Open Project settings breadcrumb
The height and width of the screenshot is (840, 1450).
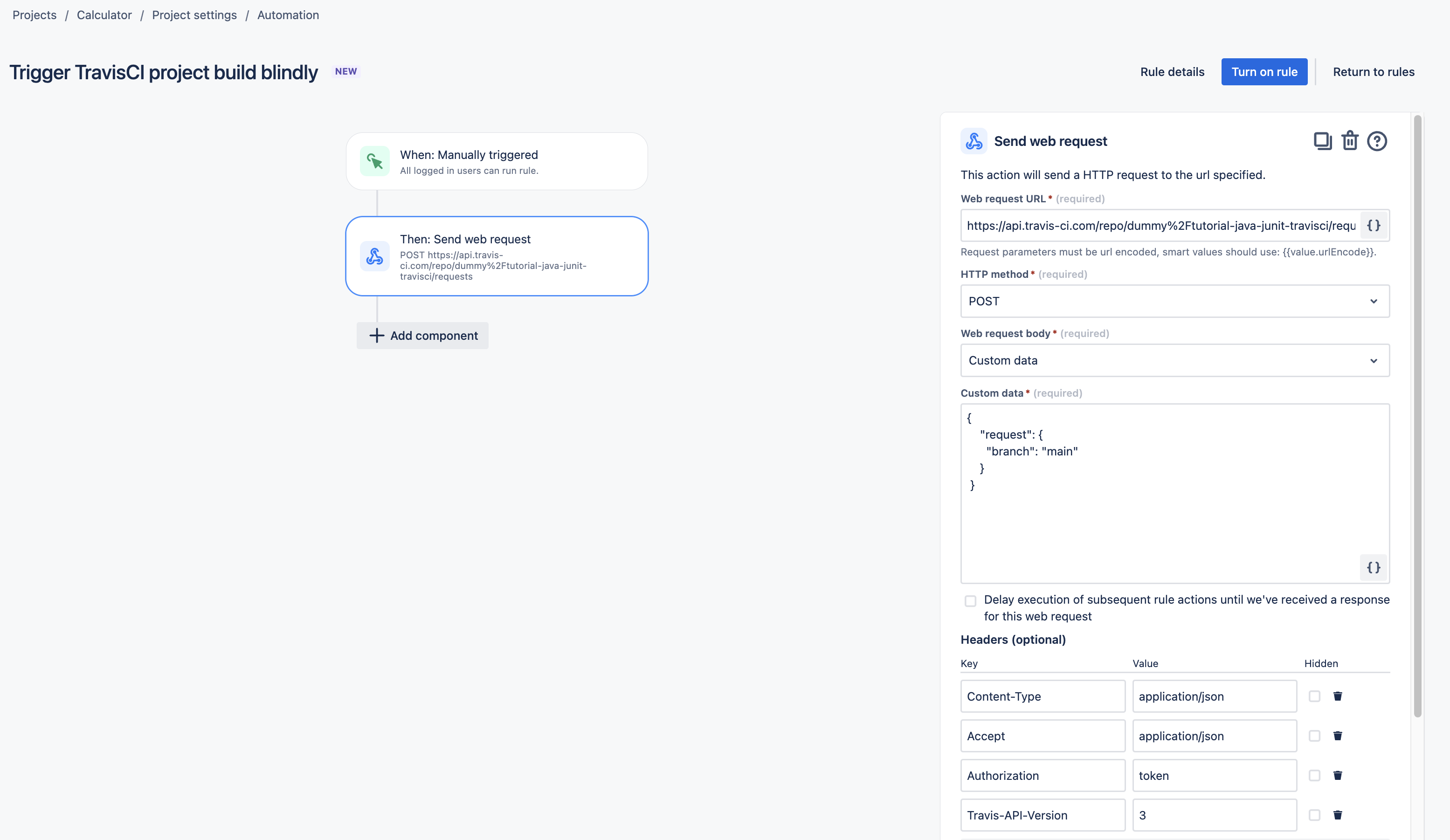coord(194,15)
